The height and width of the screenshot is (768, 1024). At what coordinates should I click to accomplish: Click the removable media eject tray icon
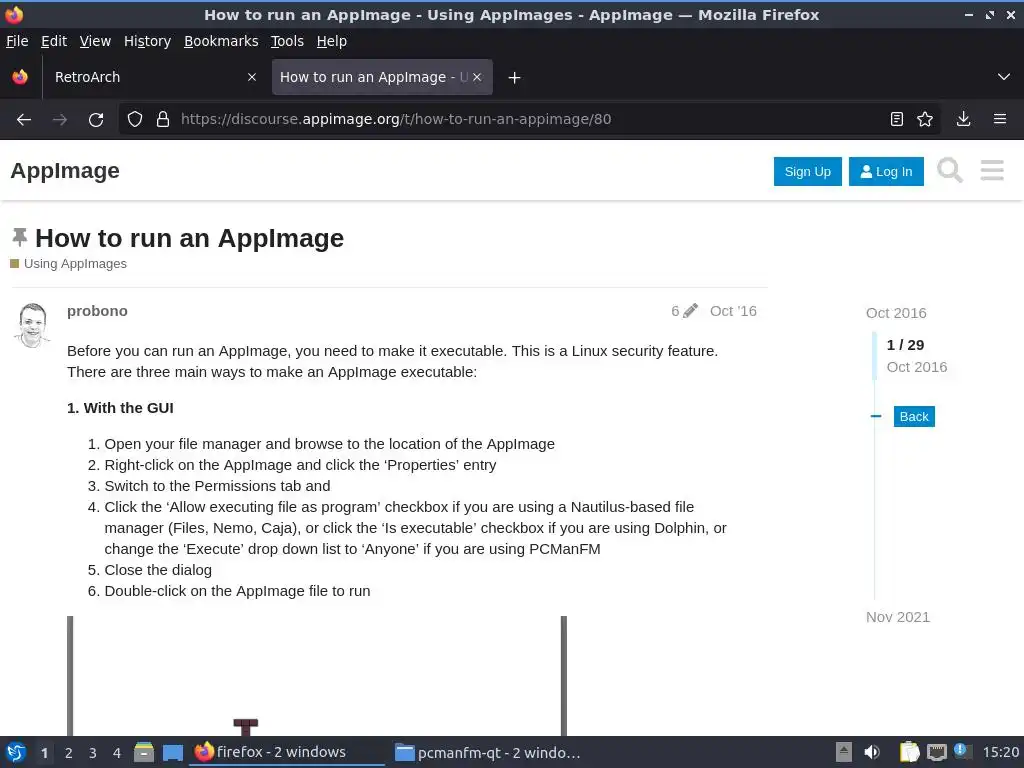click(x=844, y=752)
